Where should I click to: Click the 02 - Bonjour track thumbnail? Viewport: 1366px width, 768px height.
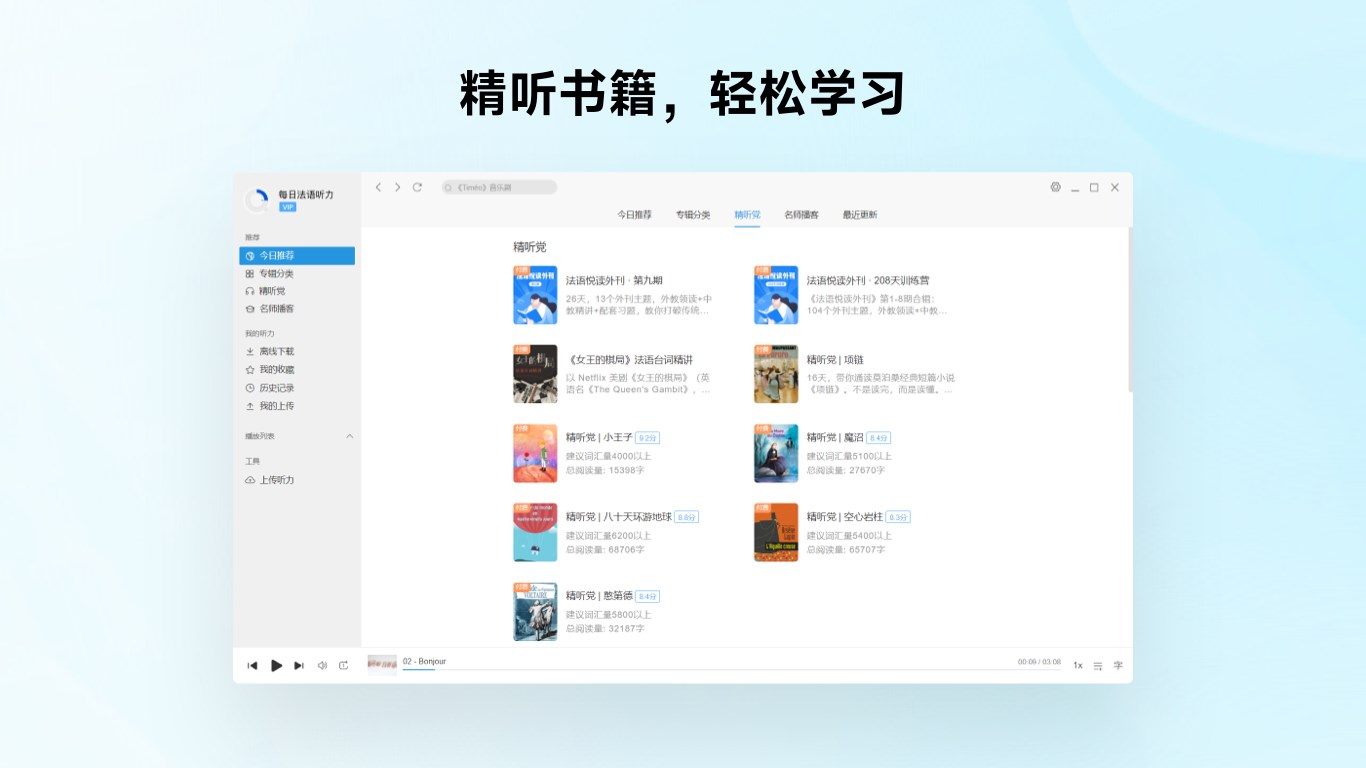tap(382, 665)
